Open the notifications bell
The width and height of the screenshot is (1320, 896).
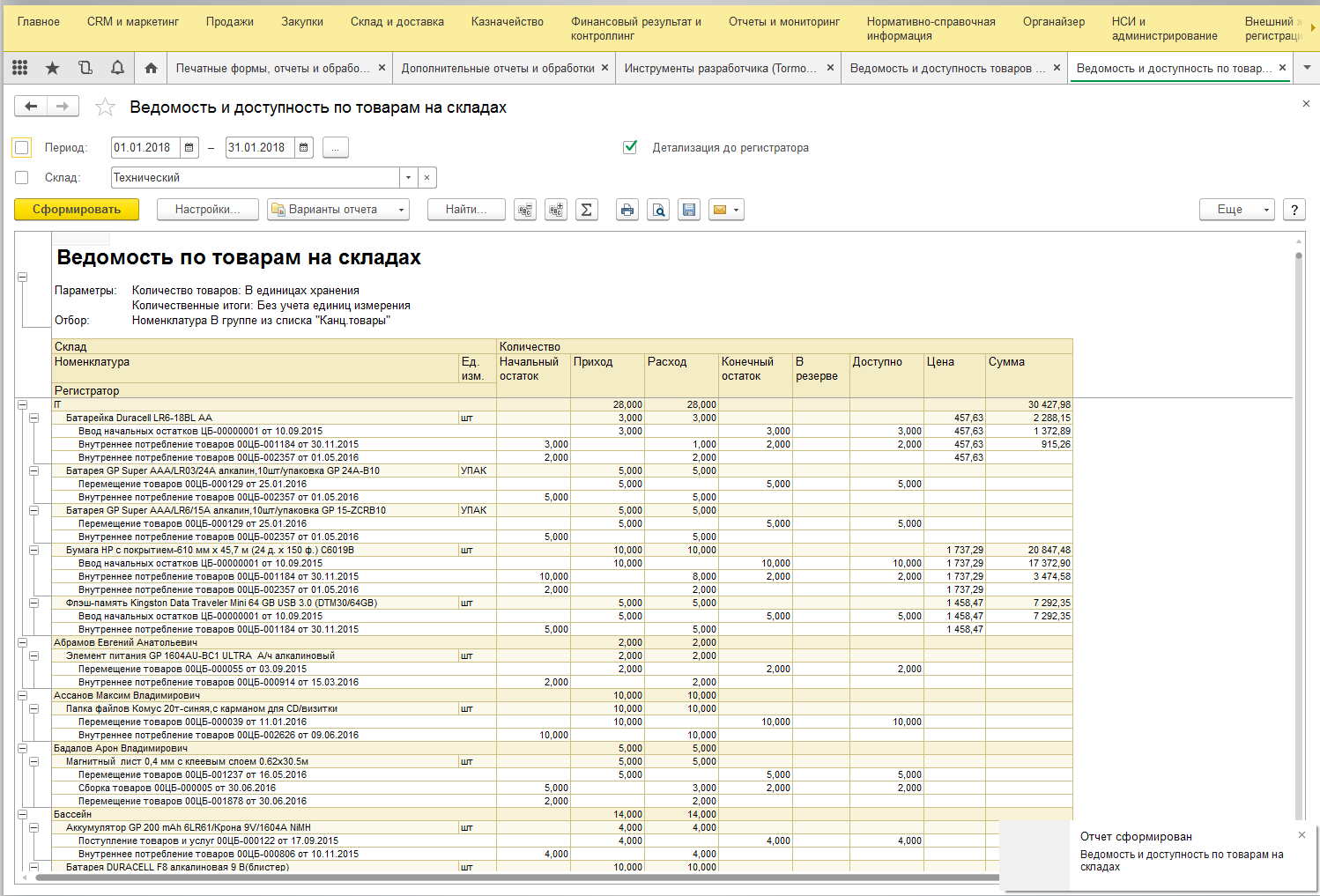(117, 68)
